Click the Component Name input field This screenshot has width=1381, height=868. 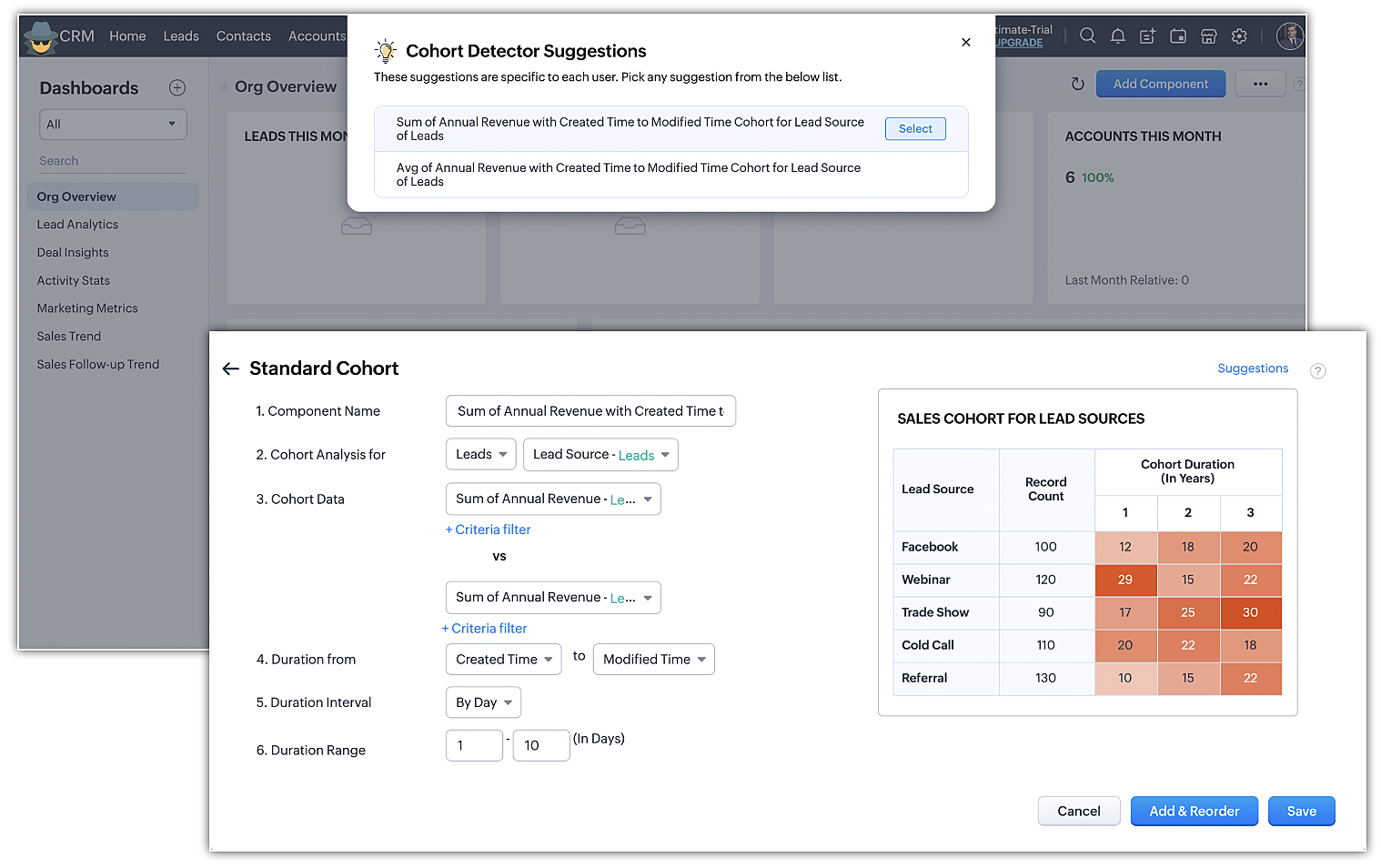point(590,411)
